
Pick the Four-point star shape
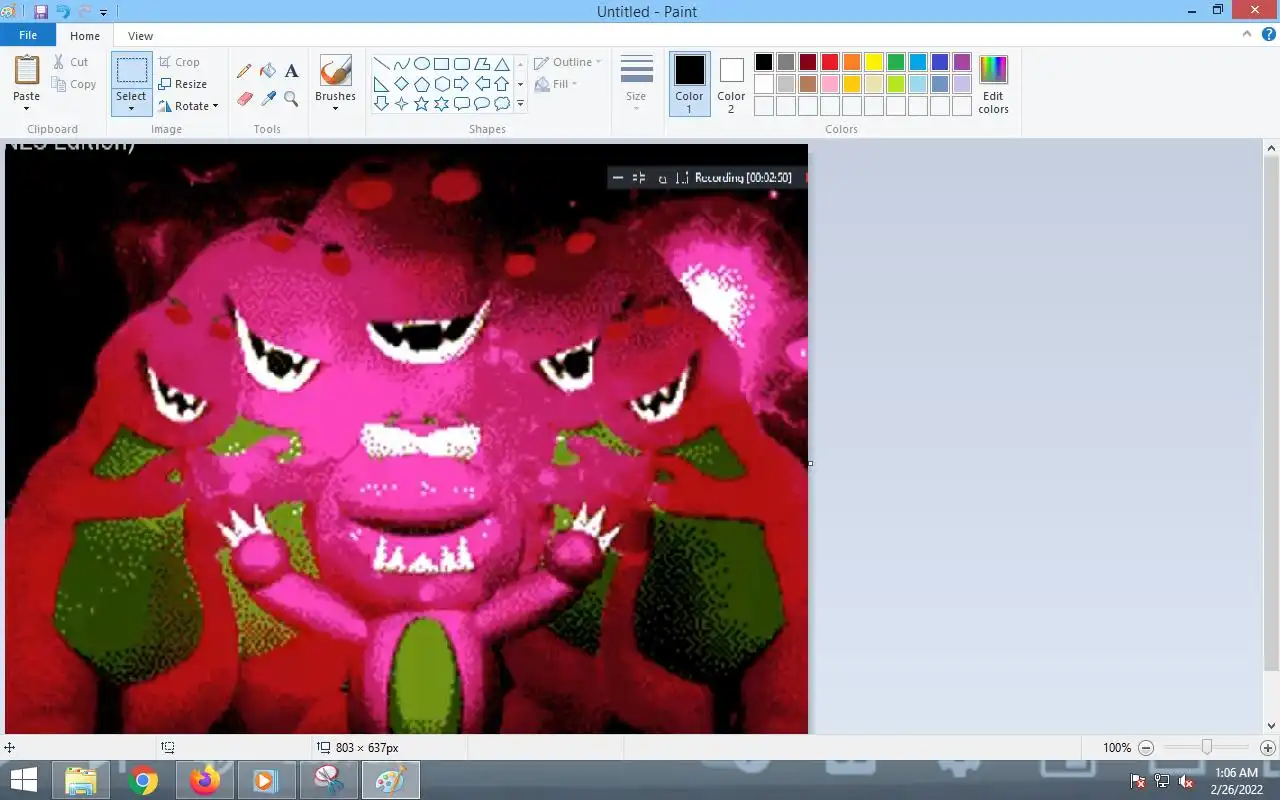pos(402,104)
